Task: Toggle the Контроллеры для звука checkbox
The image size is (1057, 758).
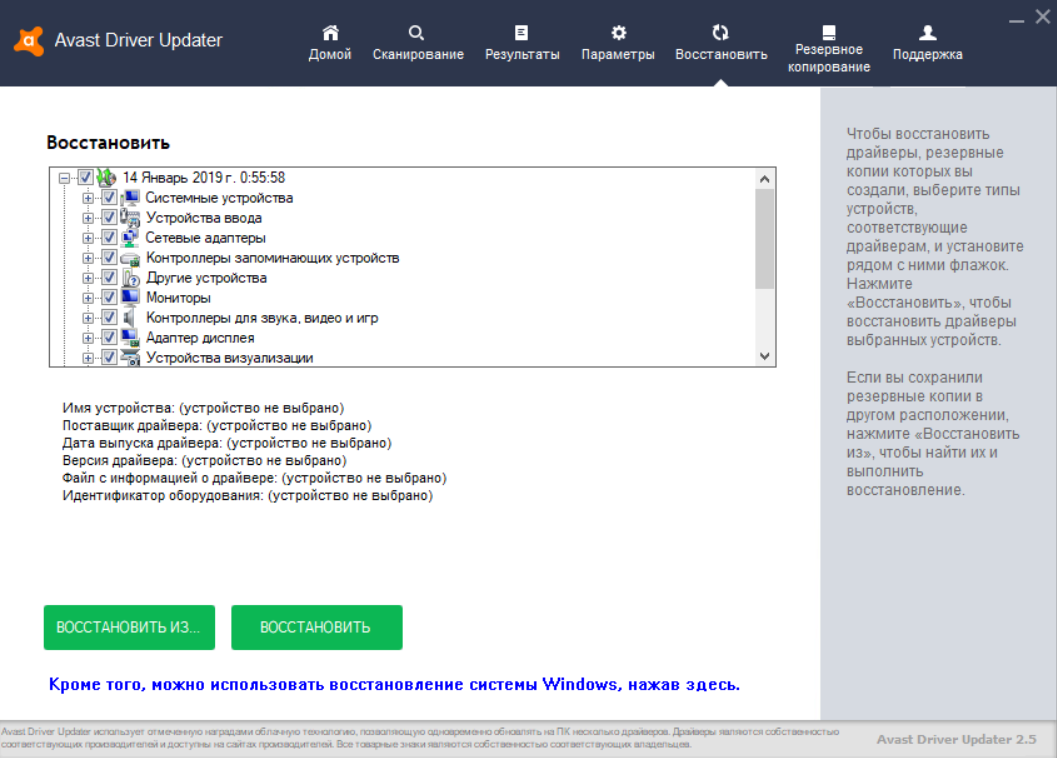Action: tap(109, 318)
